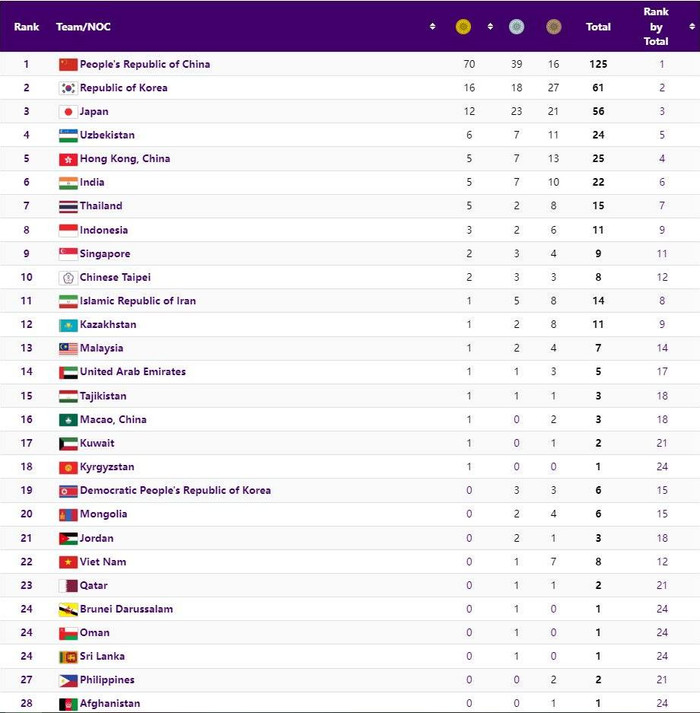
Task: Click the Singapore flag icon
Action: pos(68,254)
